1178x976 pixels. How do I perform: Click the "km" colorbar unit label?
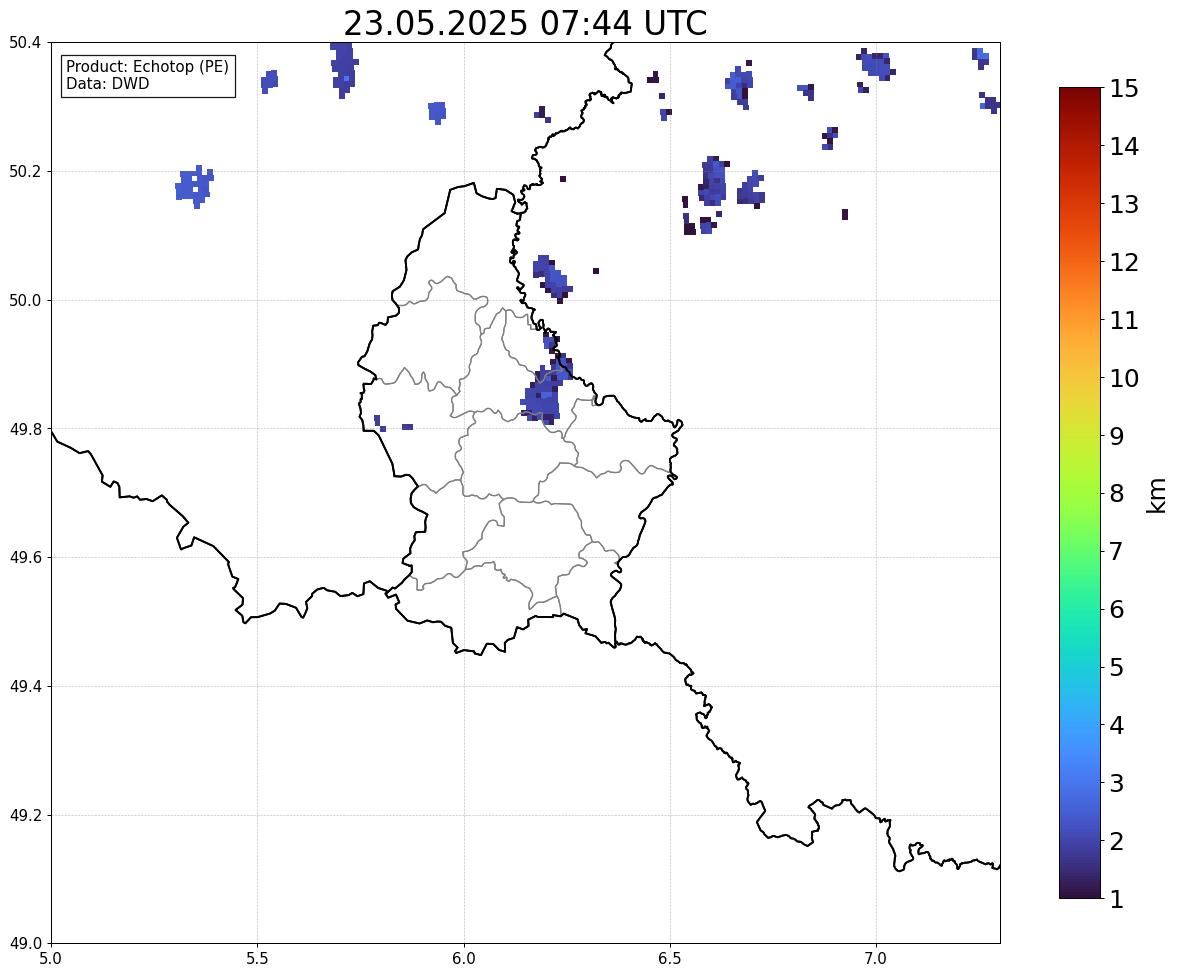point(1157,495)
